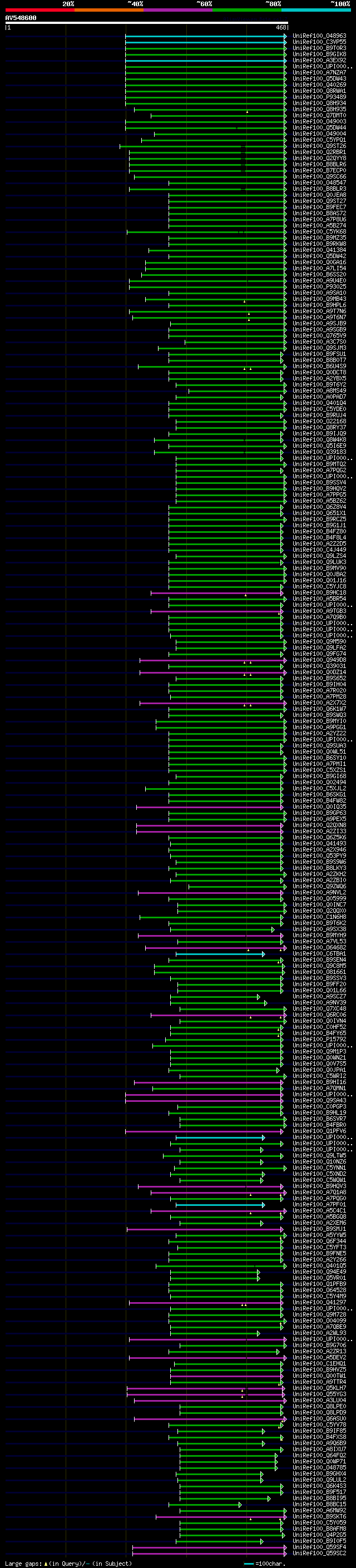Select hit label UniRef100_C5YK68
This screenshot has height=1568, width=356.
tap(319, 231)
